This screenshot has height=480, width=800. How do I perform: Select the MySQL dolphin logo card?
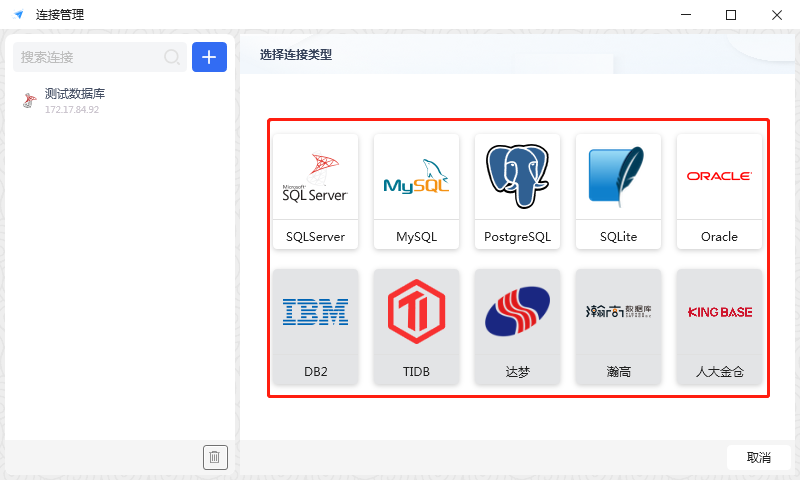pos(416,191)
